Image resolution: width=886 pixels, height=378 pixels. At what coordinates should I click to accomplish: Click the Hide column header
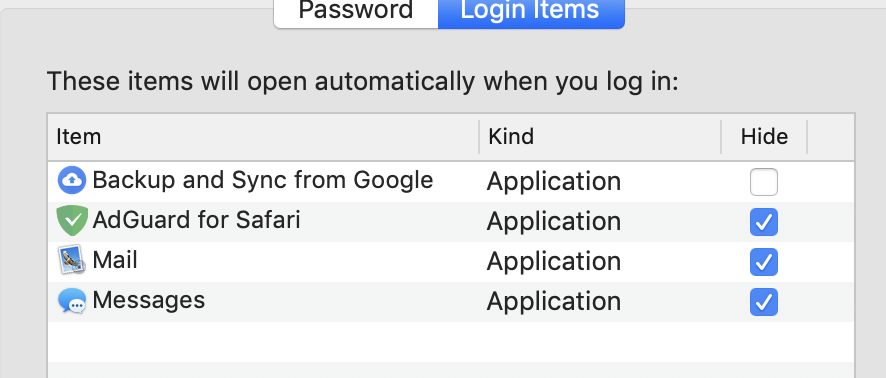(x=764, y=137)
